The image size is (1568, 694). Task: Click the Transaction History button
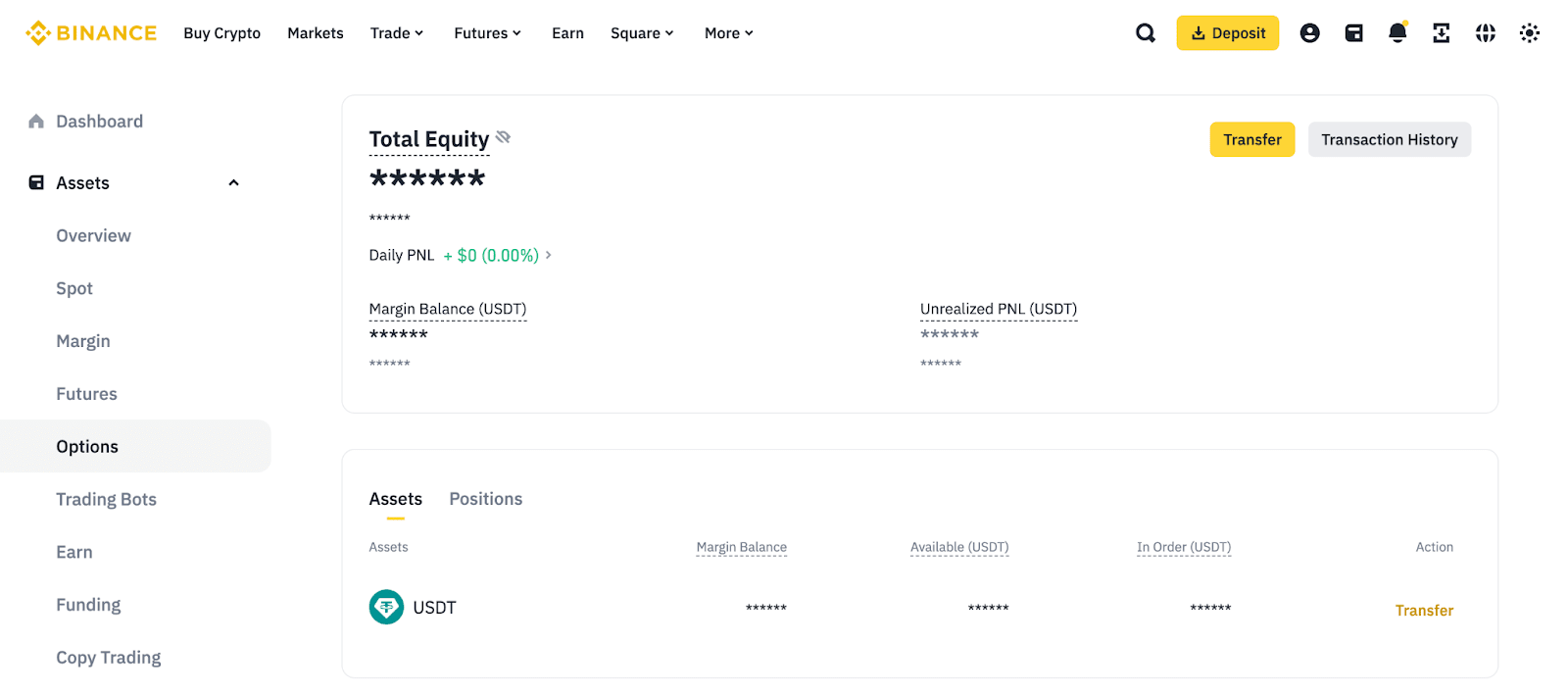[x=1389, y=139]
